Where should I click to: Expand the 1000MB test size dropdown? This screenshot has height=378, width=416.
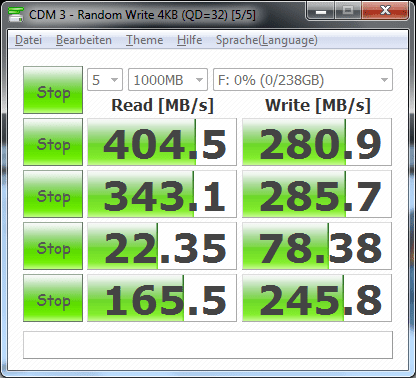click(168, 80)
